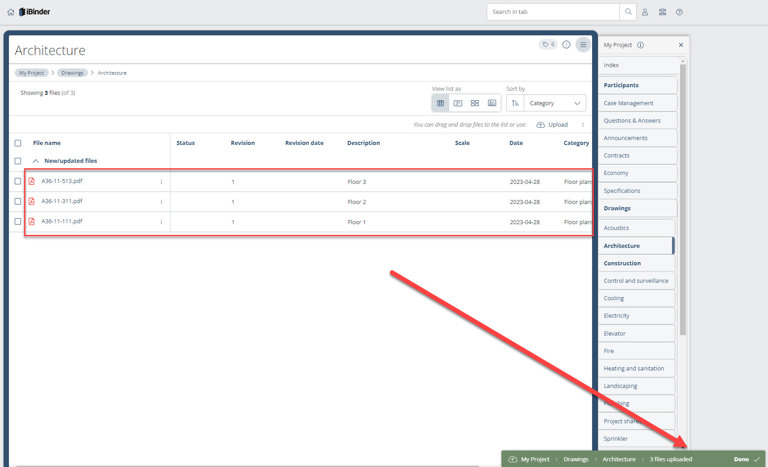768x467 pixels.
Task: Switch to table list view icon
Action: [x=441, y=103]
